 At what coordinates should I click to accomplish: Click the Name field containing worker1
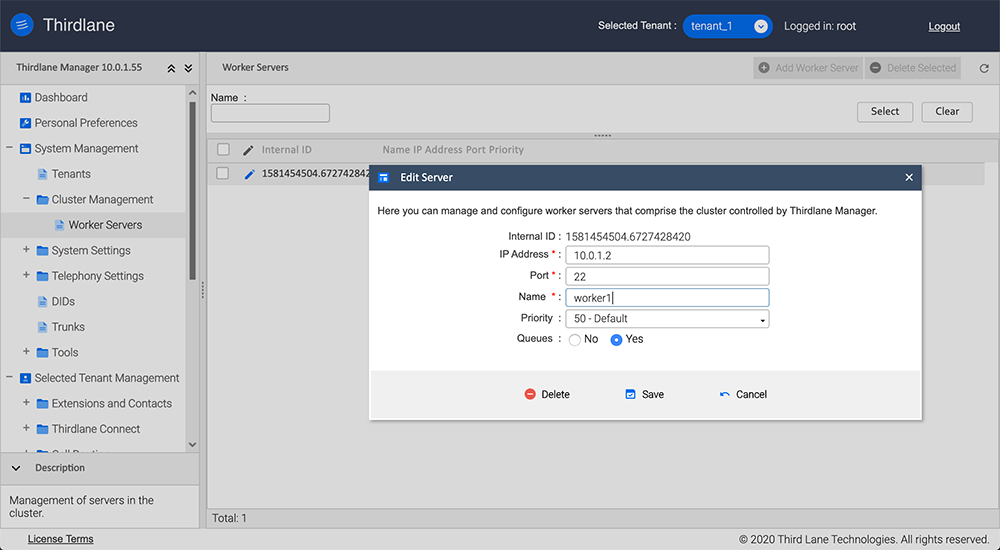point(667,297)
